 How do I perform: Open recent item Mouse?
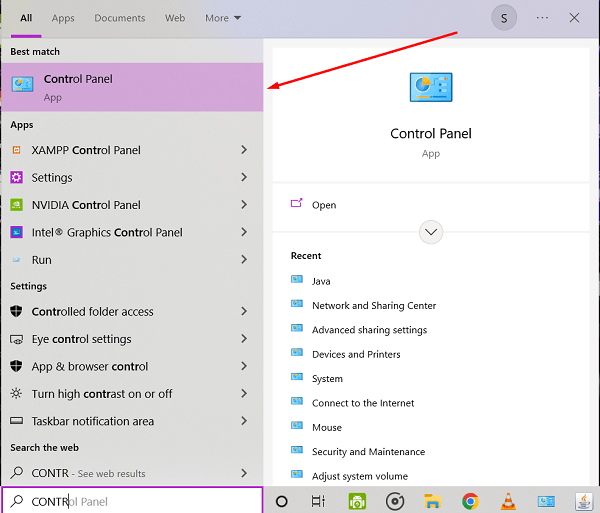point(327,427)
